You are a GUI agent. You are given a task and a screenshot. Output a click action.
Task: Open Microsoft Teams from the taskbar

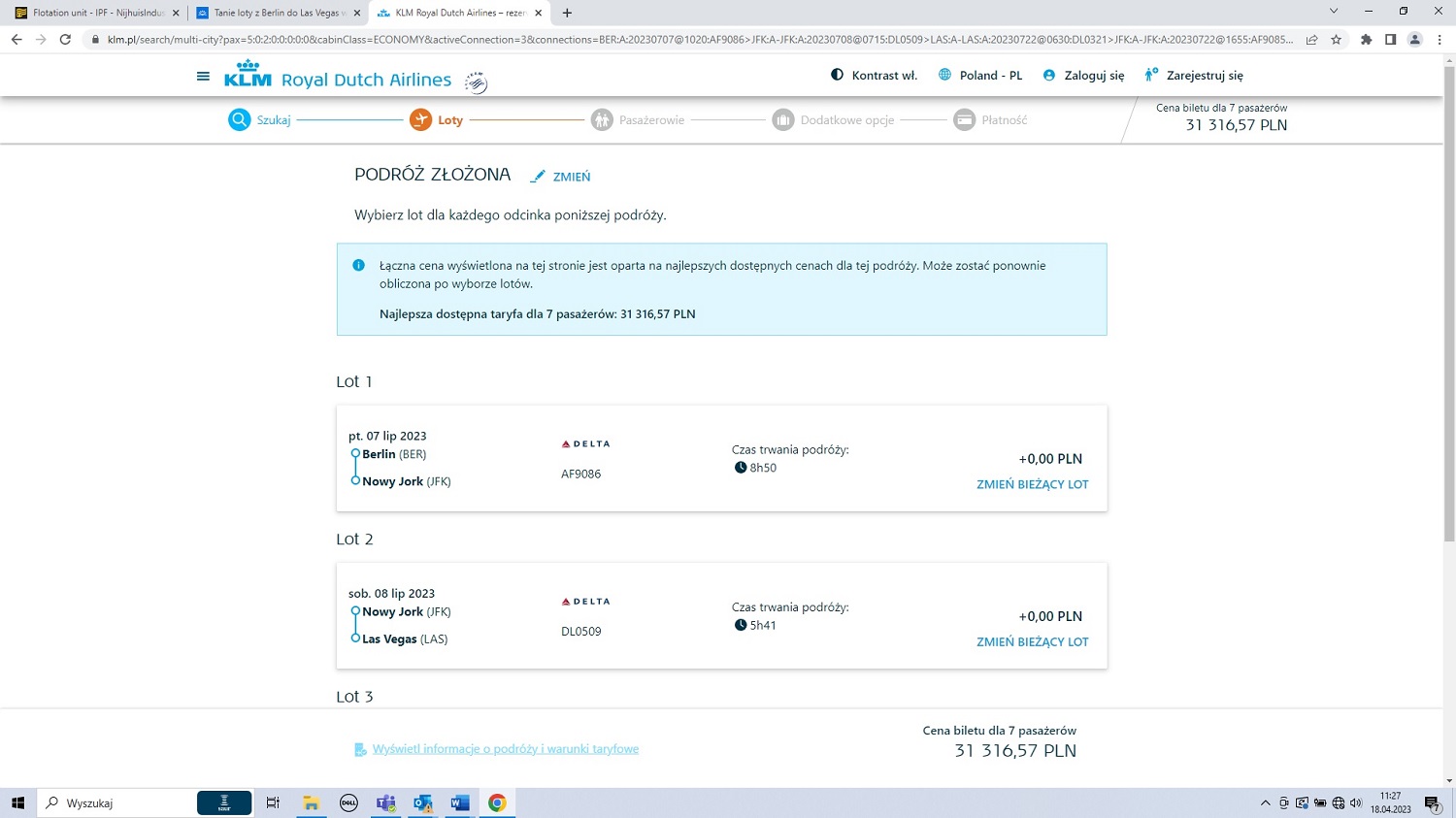tap(386, 802)
